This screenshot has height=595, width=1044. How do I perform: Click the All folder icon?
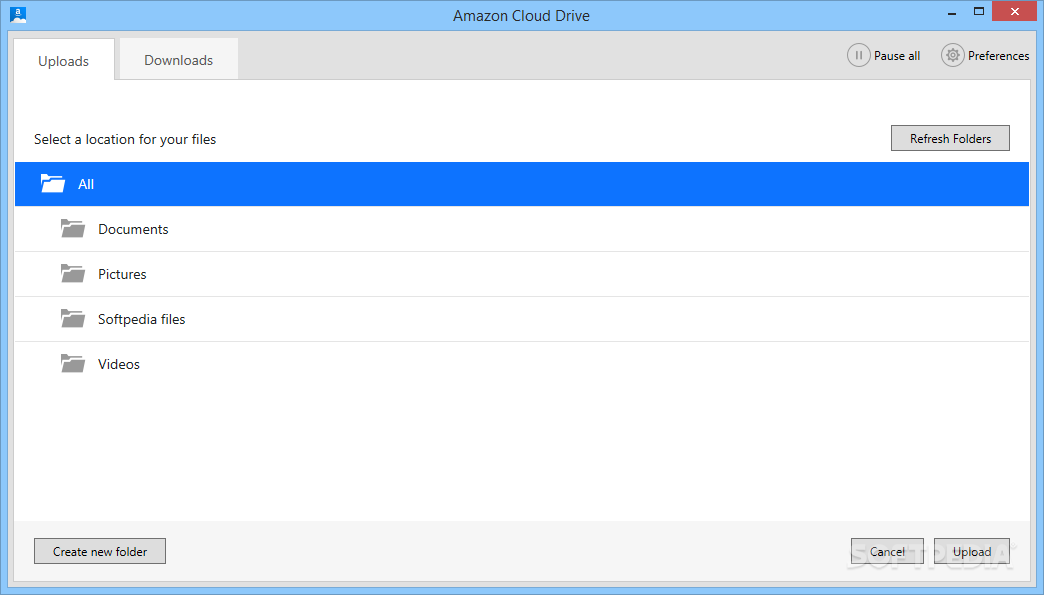click(x=53, y=184)
